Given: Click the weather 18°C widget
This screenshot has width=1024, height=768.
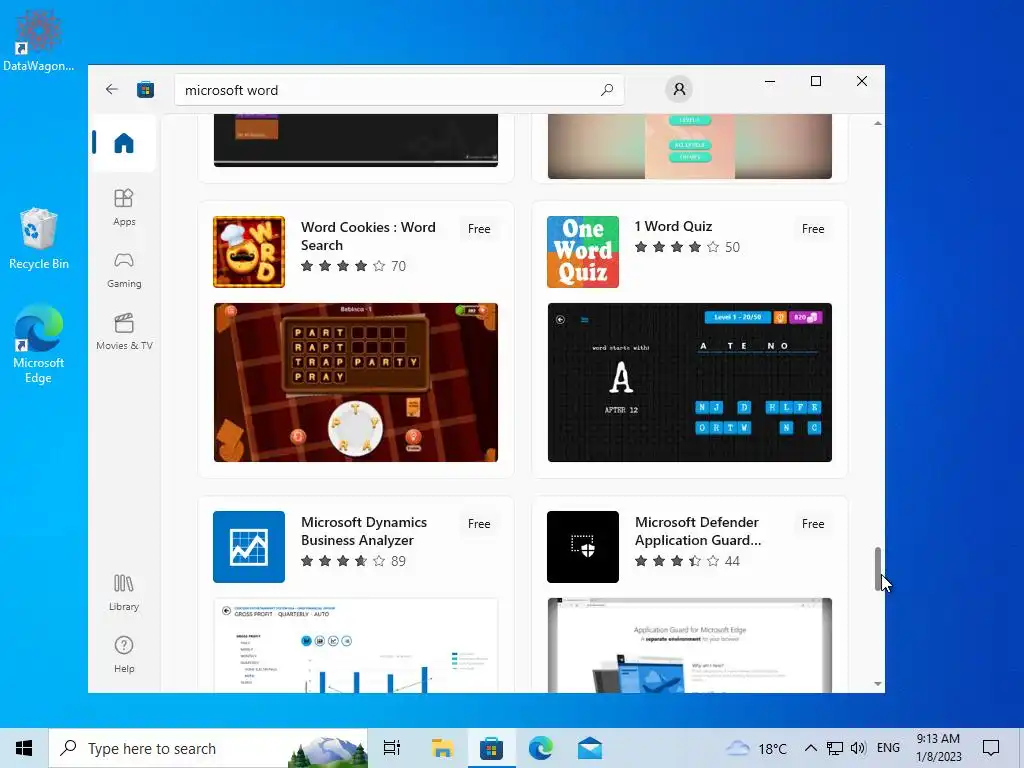Looking at the screenshot, I should (756, 748).
